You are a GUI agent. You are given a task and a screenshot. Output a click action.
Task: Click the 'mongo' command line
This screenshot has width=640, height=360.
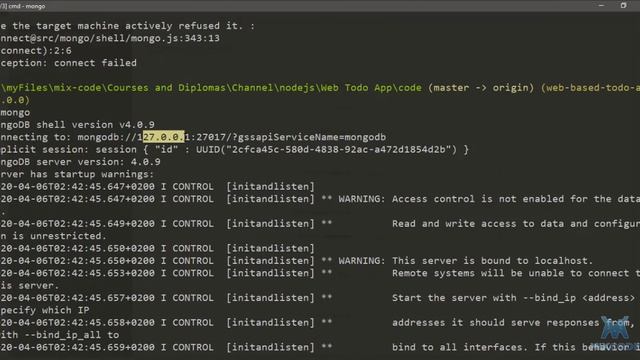point(15,113)
